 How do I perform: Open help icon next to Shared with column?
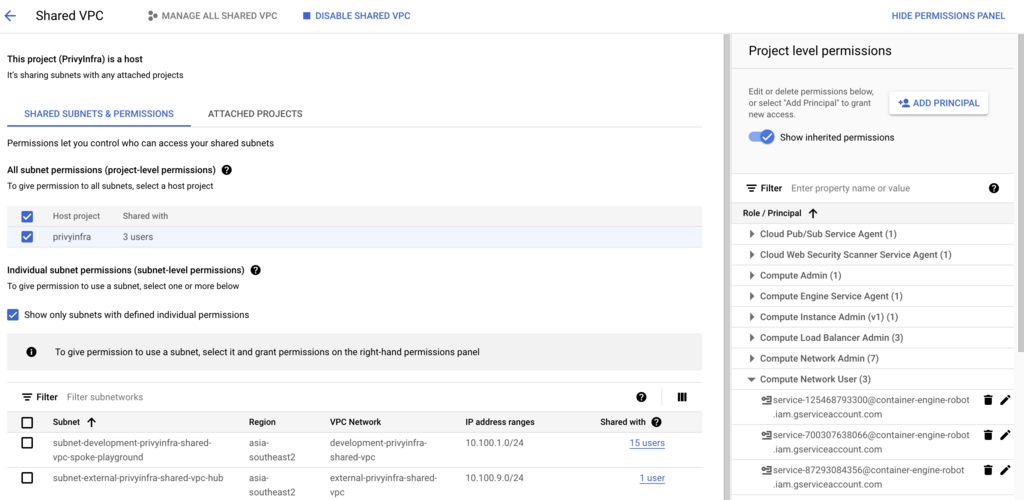pos(656,422)
